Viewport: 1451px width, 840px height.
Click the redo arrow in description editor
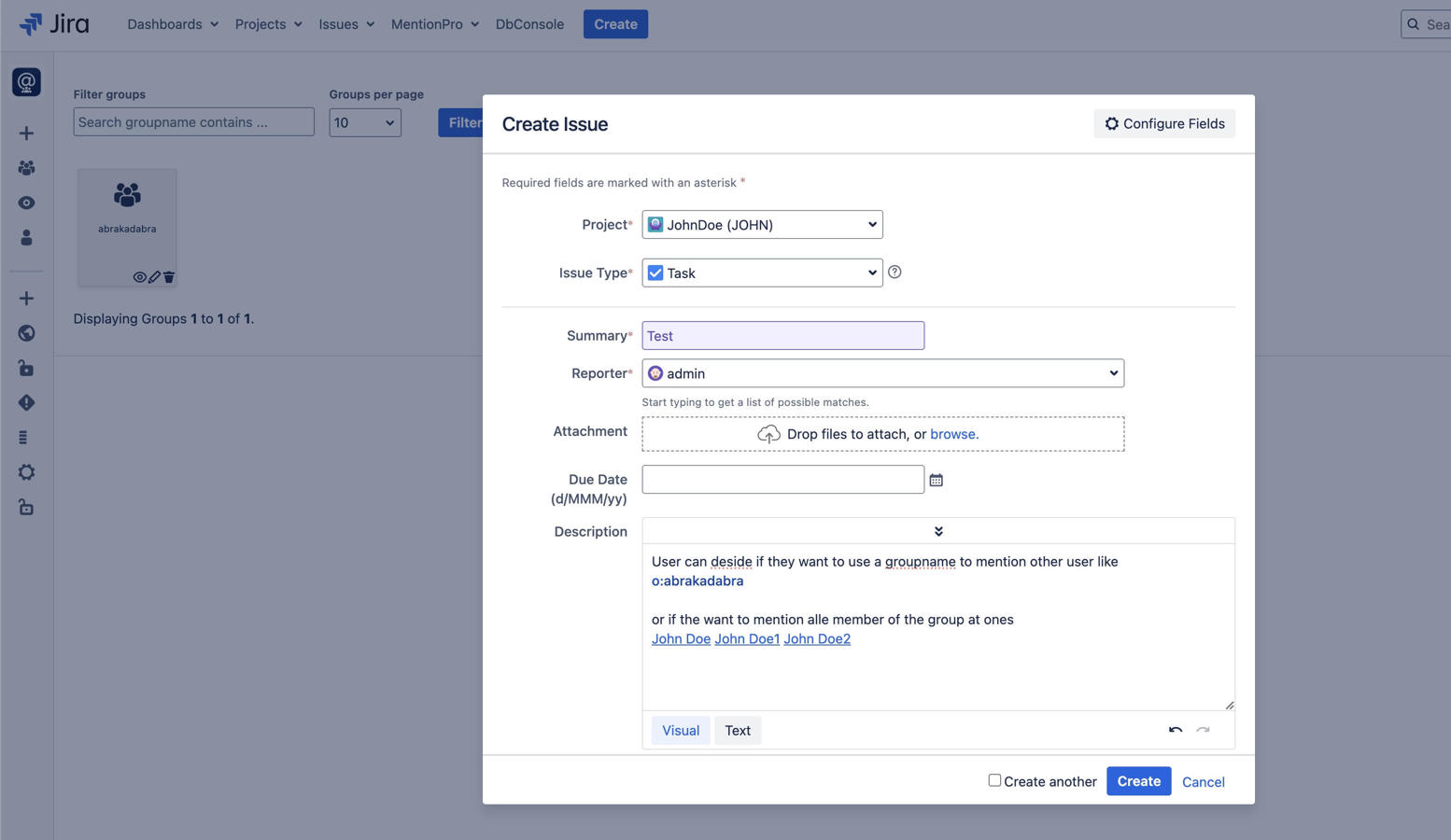tap(1203, 730)
